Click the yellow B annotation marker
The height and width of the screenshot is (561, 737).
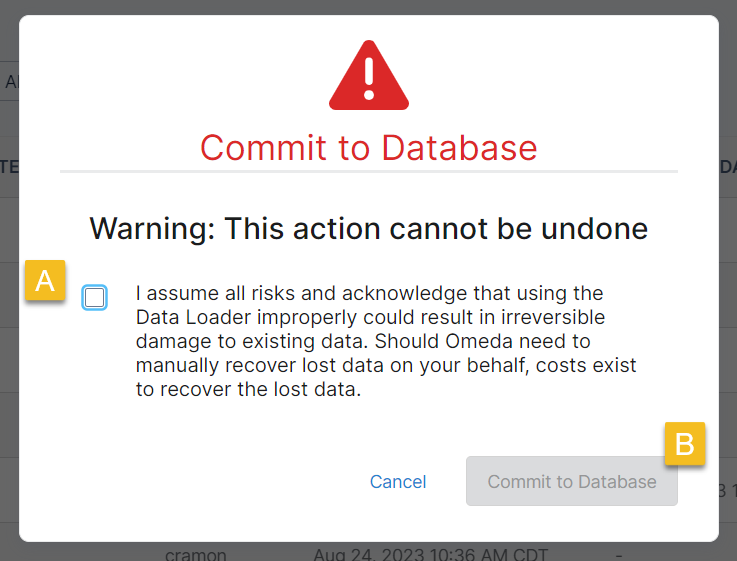coord(685,444)
